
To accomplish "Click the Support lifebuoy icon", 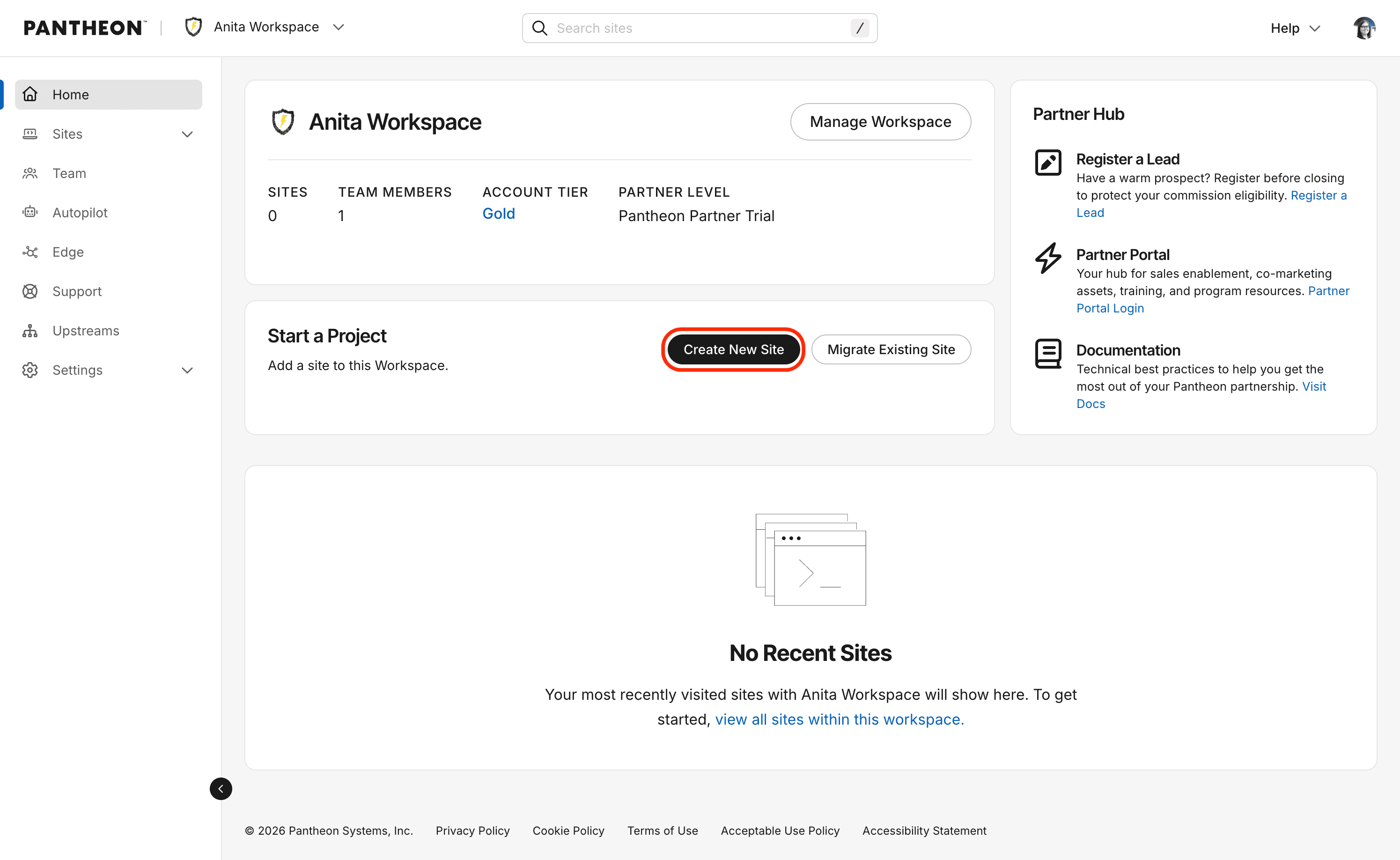I will pos(30,291).
